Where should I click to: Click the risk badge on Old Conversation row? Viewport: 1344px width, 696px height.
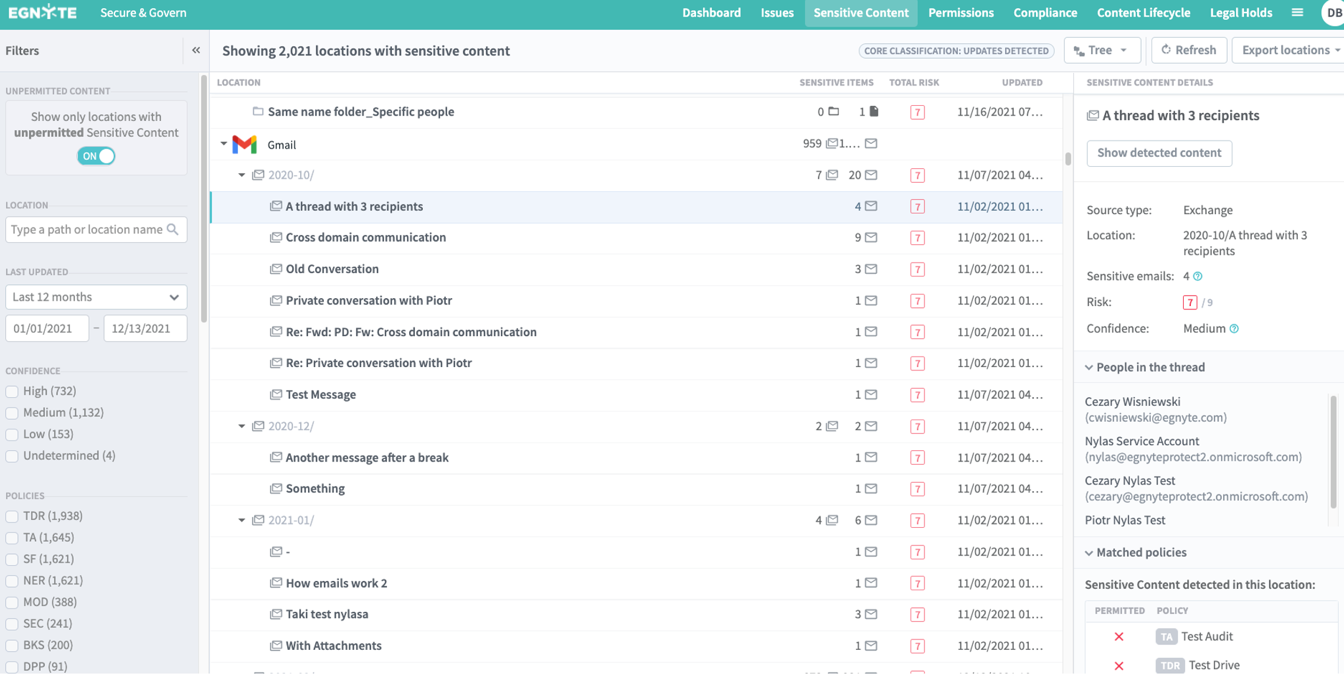click(917, 270)
